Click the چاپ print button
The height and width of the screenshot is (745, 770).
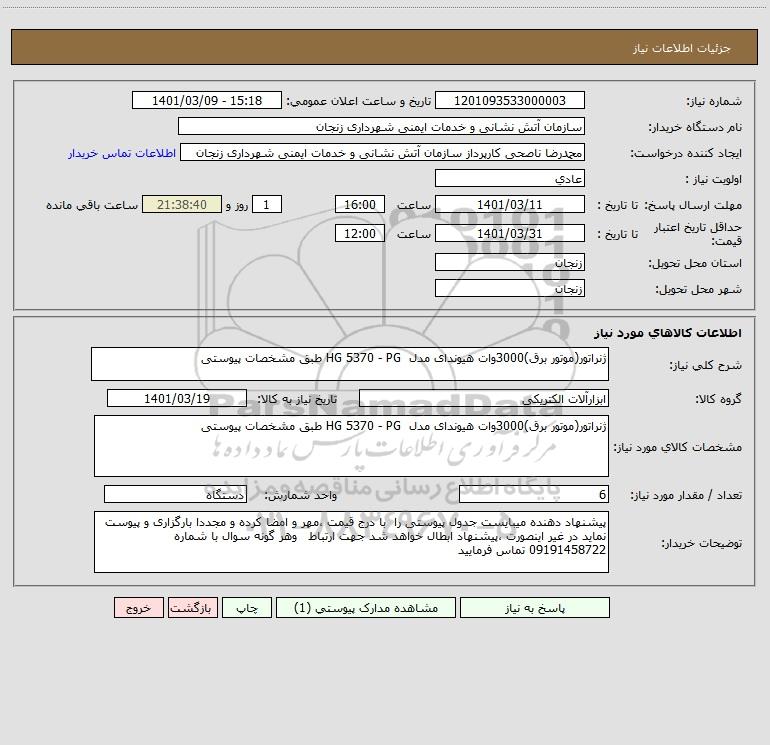pos(247,607)
